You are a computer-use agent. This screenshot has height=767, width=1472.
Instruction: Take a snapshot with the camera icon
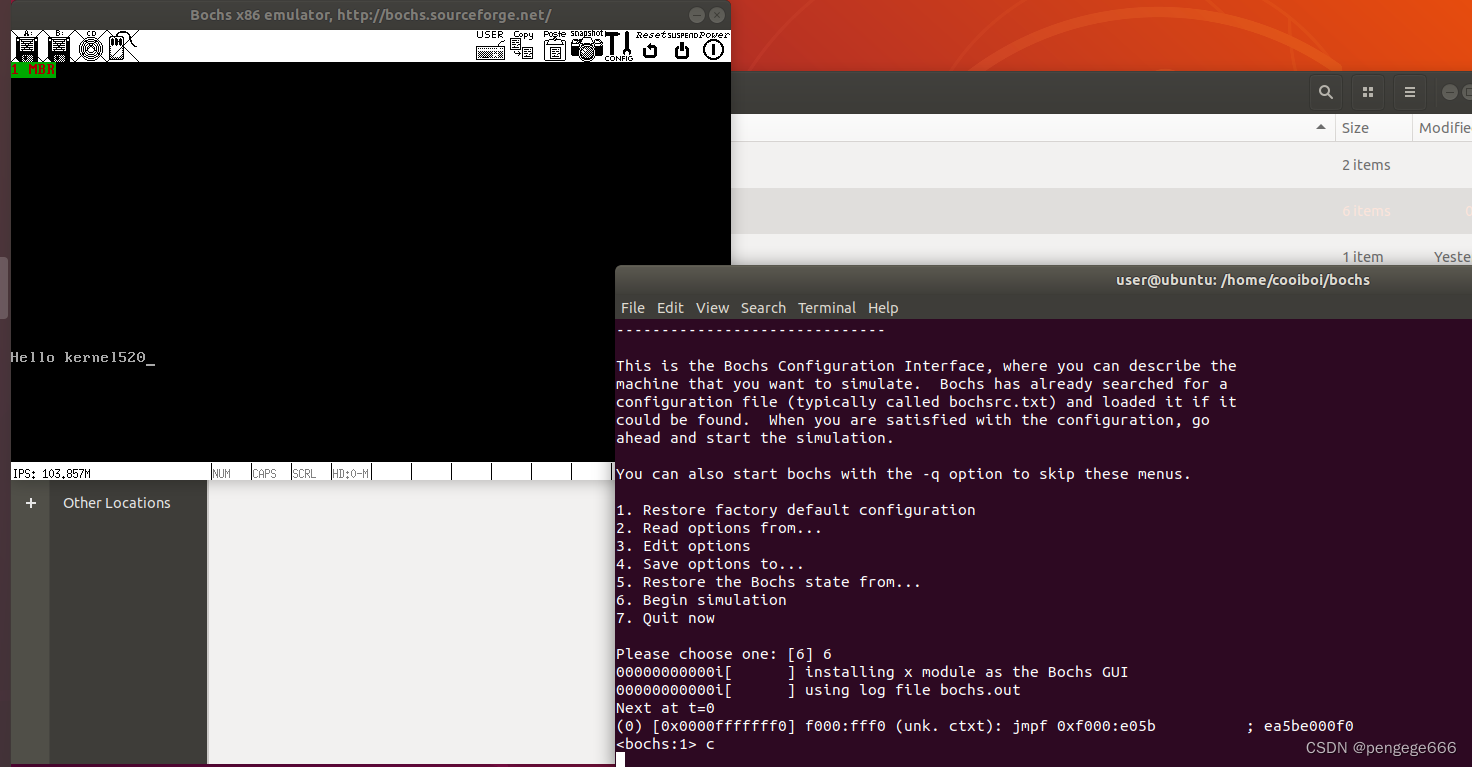click(x=587, y=46)
